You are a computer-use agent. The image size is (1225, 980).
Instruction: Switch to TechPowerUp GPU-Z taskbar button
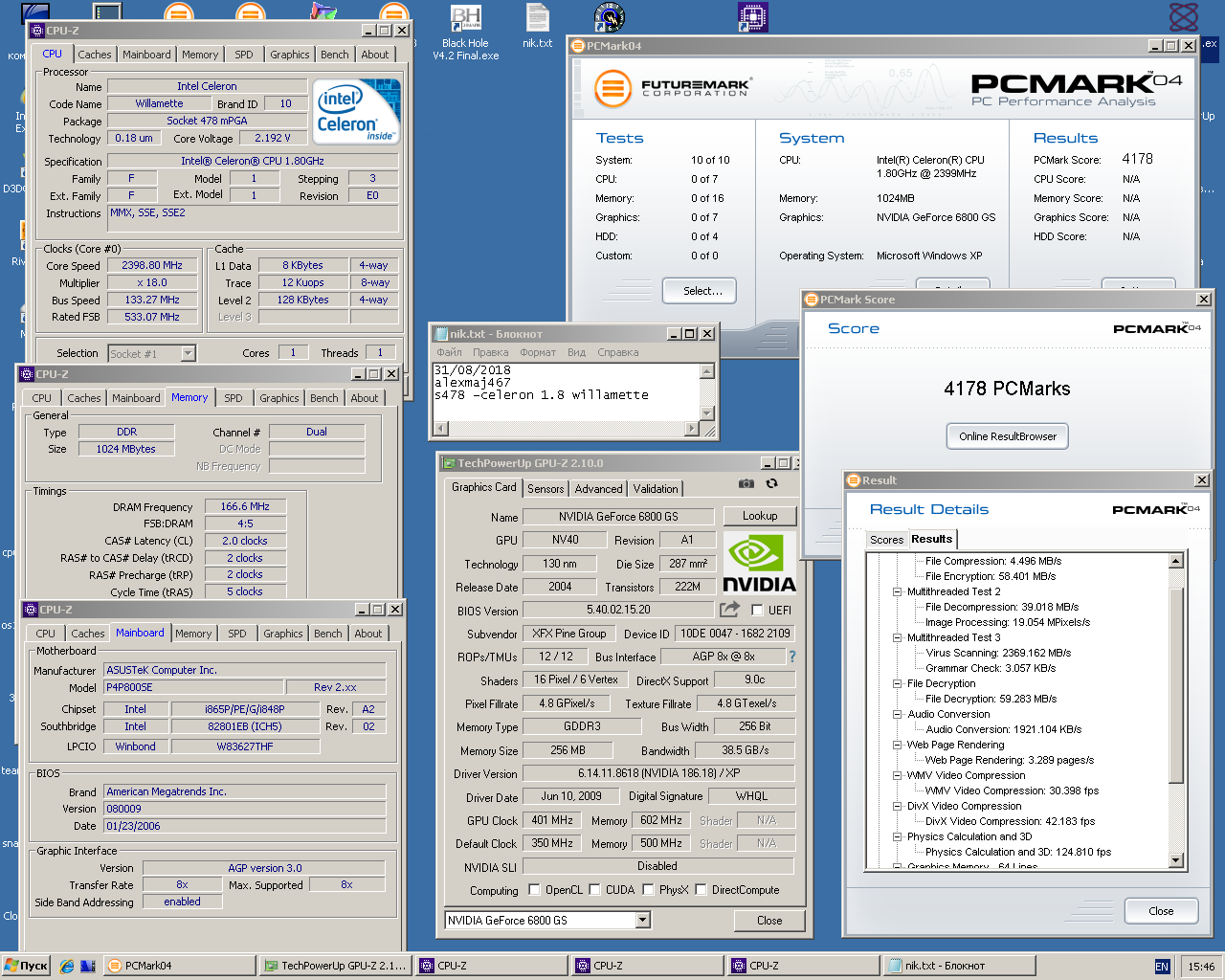pos(335,966)
